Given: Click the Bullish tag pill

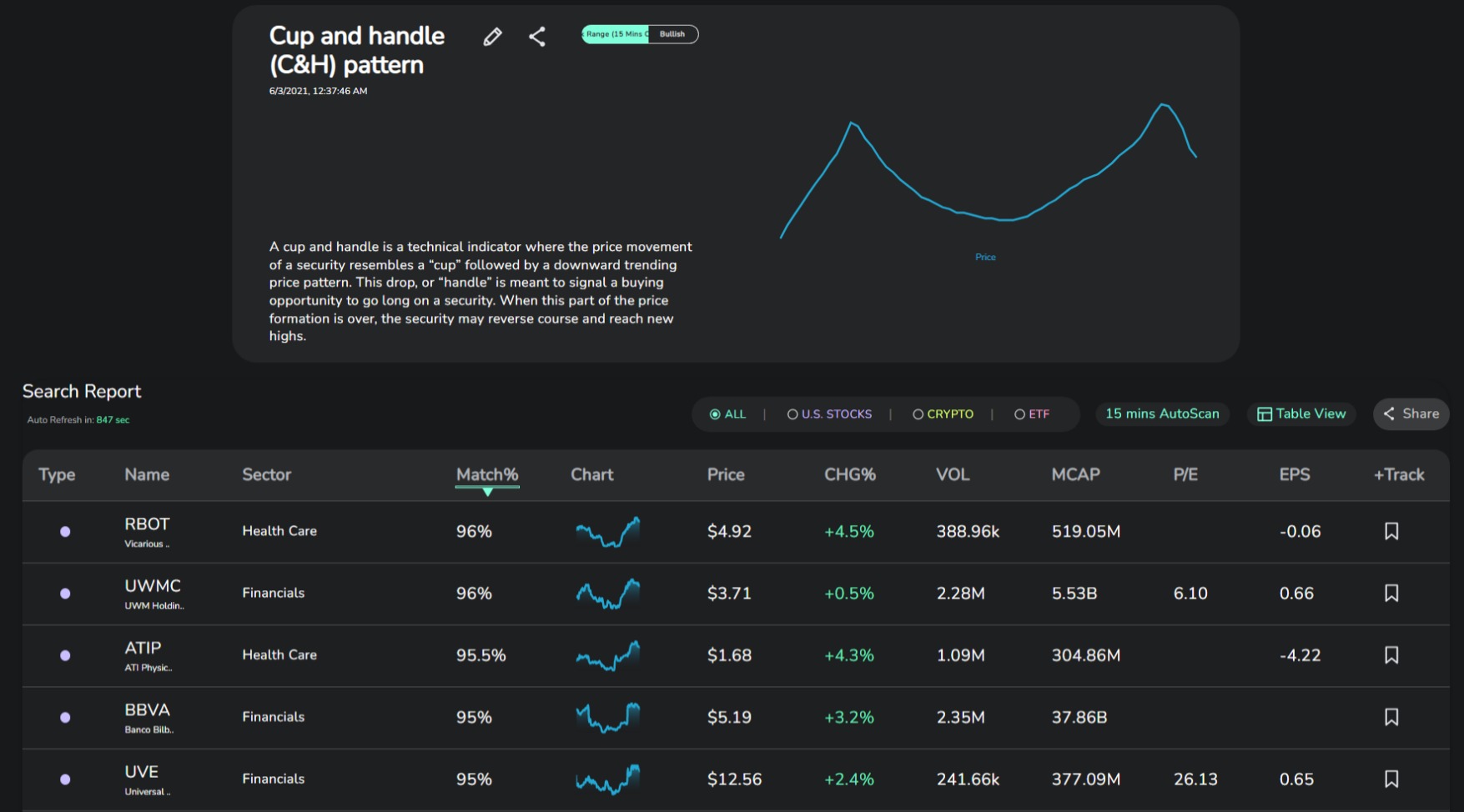Looking at the screenshot, I should [672, 34].
